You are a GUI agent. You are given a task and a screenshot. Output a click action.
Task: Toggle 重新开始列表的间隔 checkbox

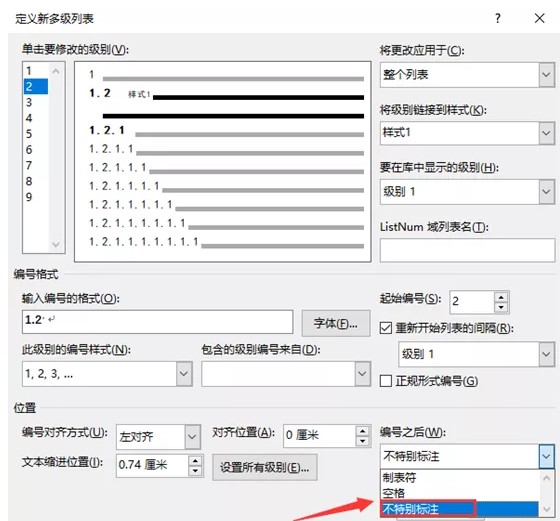386,328
